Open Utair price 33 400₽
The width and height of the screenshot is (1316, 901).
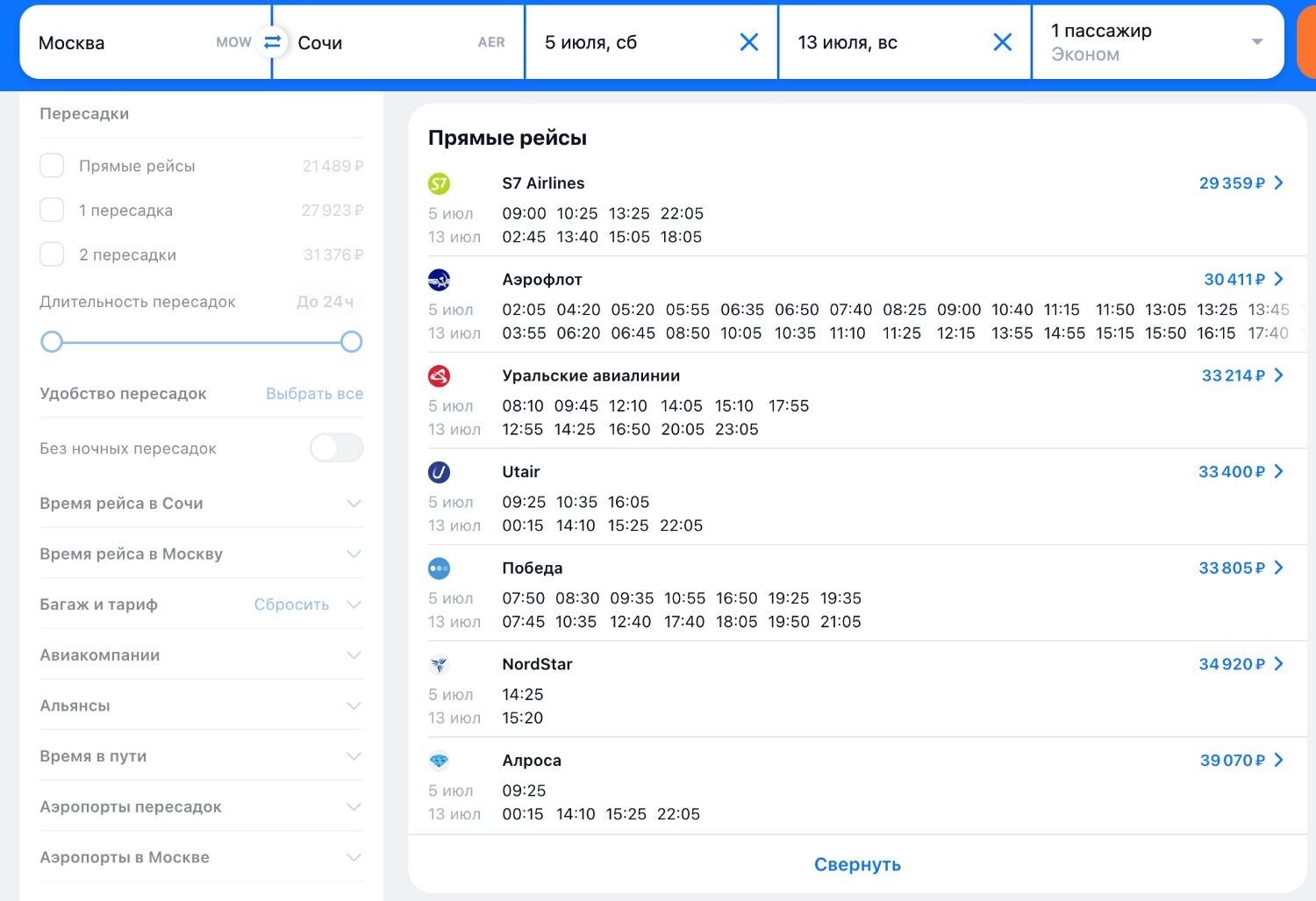click(1232, 471)
